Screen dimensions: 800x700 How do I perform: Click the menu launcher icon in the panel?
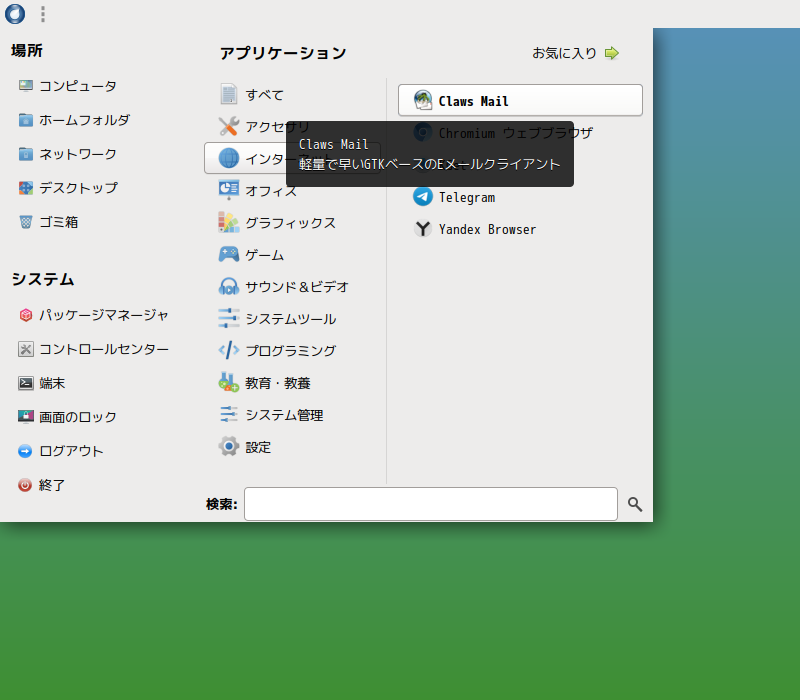point(15,14)
